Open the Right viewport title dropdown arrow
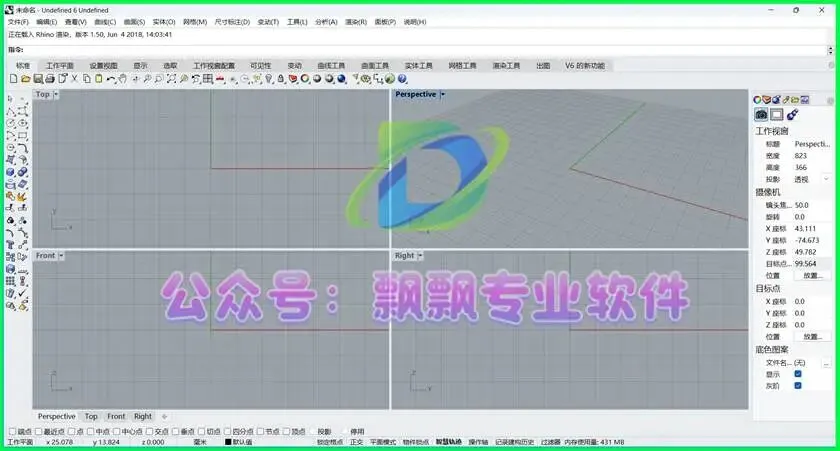 pos(420,256)
